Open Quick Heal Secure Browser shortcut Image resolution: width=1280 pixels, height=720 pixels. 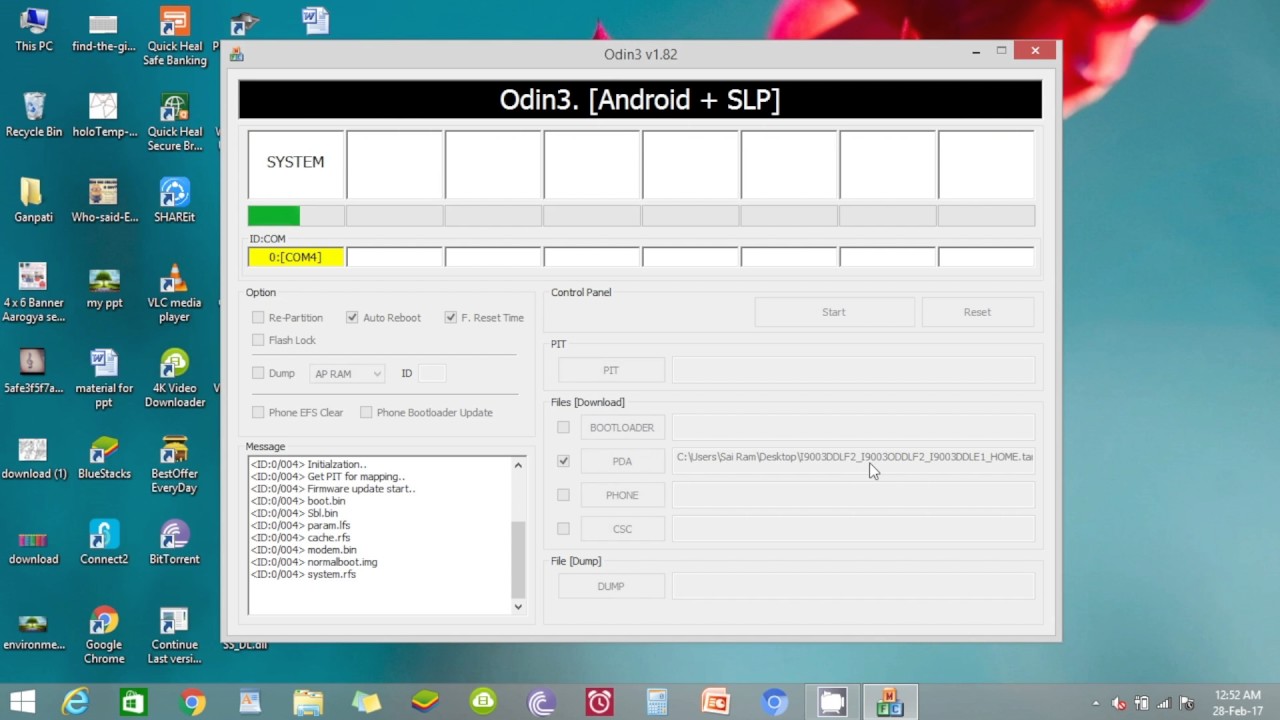tap(175, 122)
